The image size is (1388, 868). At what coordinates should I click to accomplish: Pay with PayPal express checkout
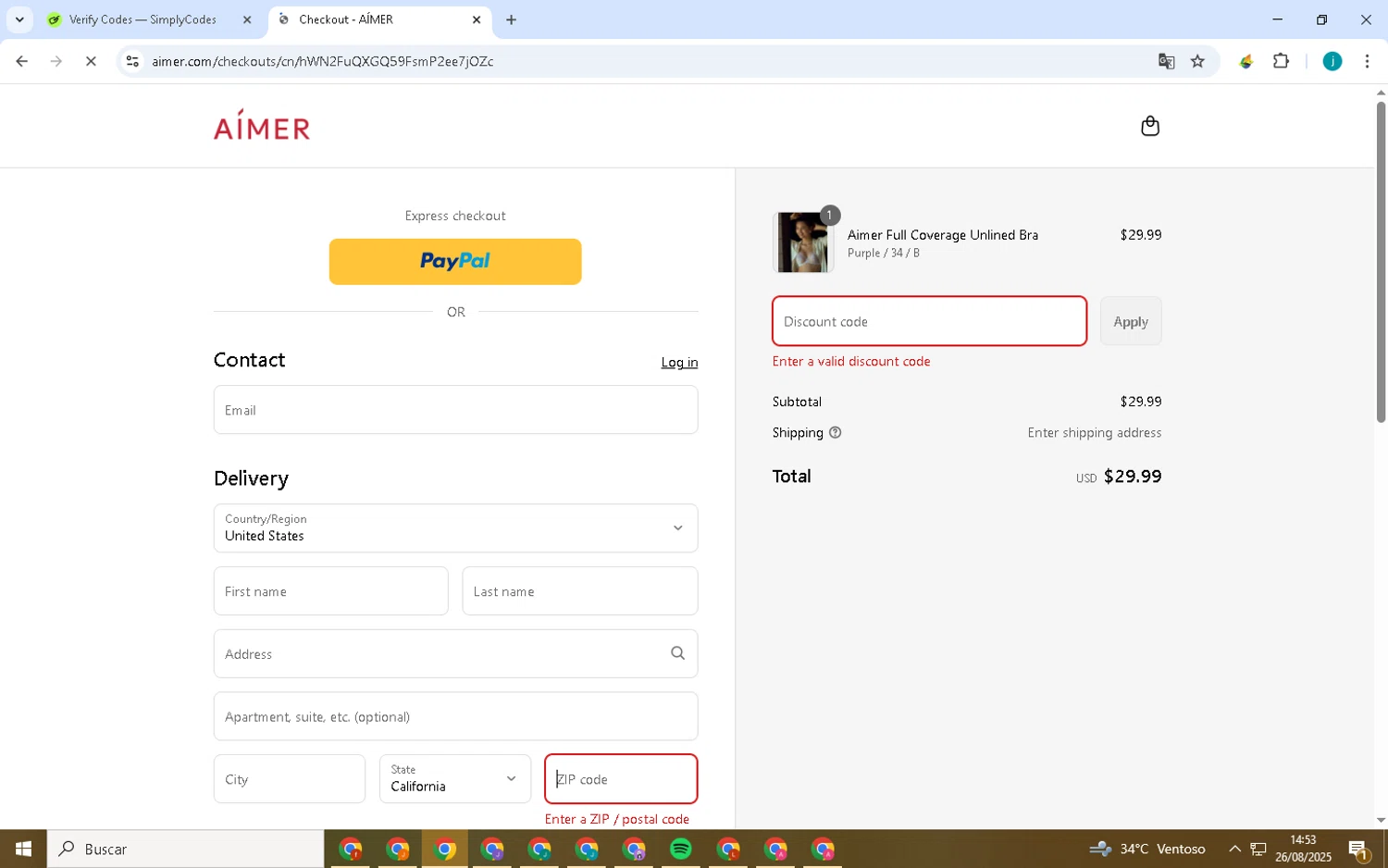pos(455,262)
